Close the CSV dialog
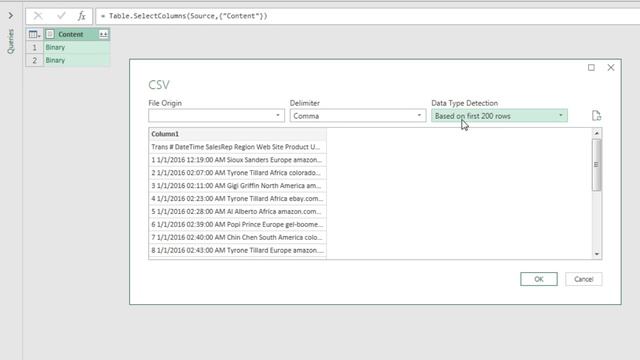The image size is (640, 360). pos(611,67)
